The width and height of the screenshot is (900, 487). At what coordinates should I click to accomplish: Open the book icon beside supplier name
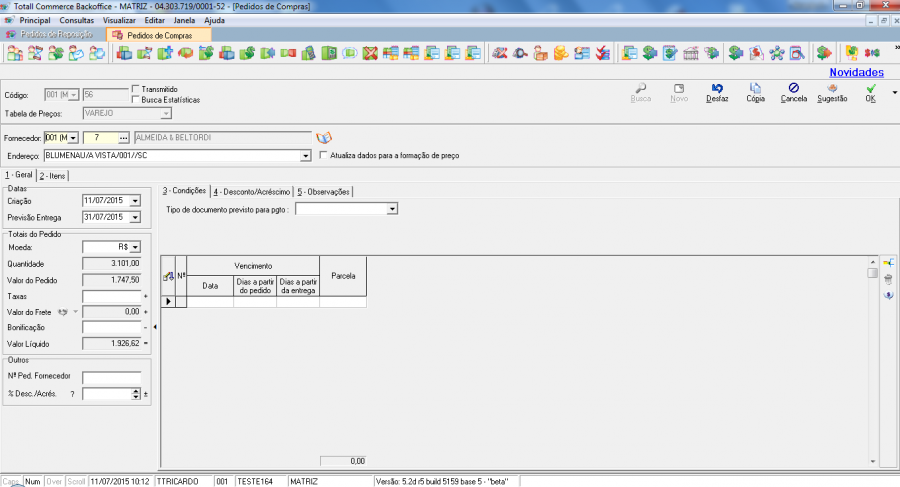click(x=323, y=137)
